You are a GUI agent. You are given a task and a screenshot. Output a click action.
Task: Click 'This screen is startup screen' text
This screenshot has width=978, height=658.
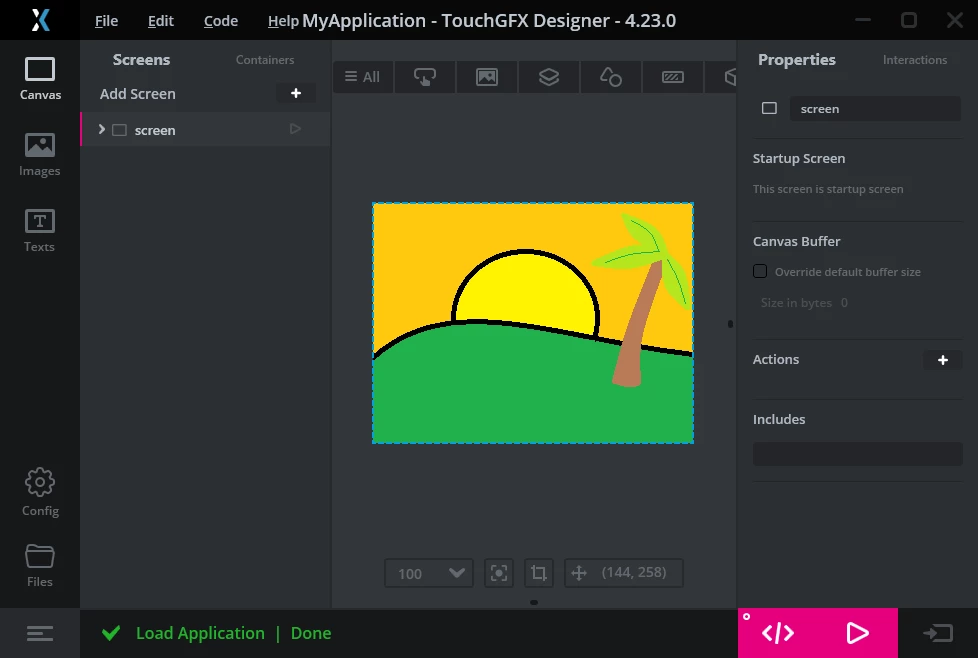click(x=828, y=189)
